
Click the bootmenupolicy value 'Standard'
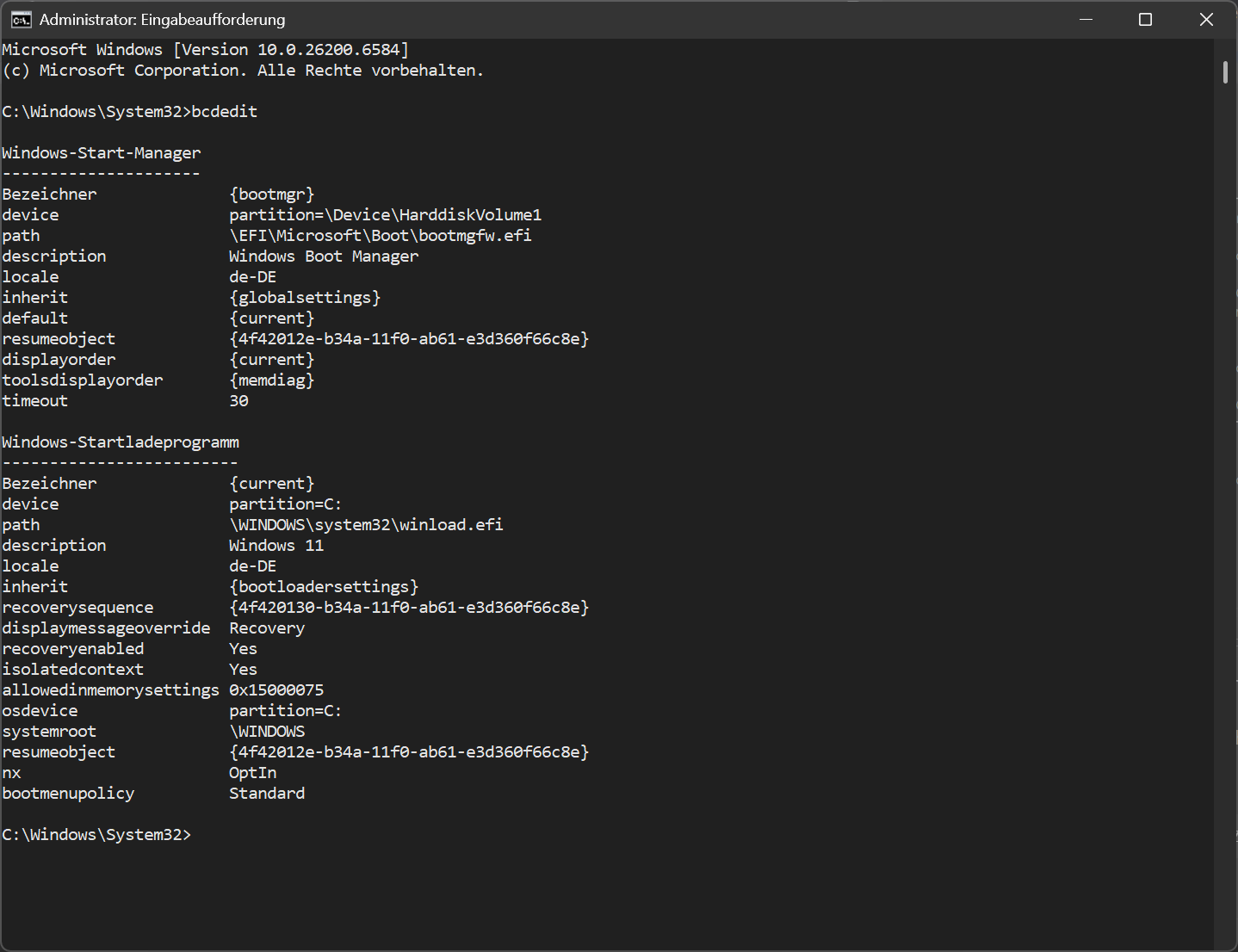tap(267, 794)
